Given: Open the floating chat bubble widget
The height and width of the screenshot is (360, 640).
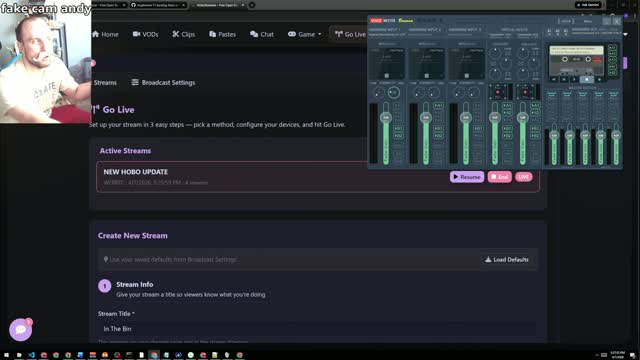Looking at the screenshot, I should [x=20, y=329].
